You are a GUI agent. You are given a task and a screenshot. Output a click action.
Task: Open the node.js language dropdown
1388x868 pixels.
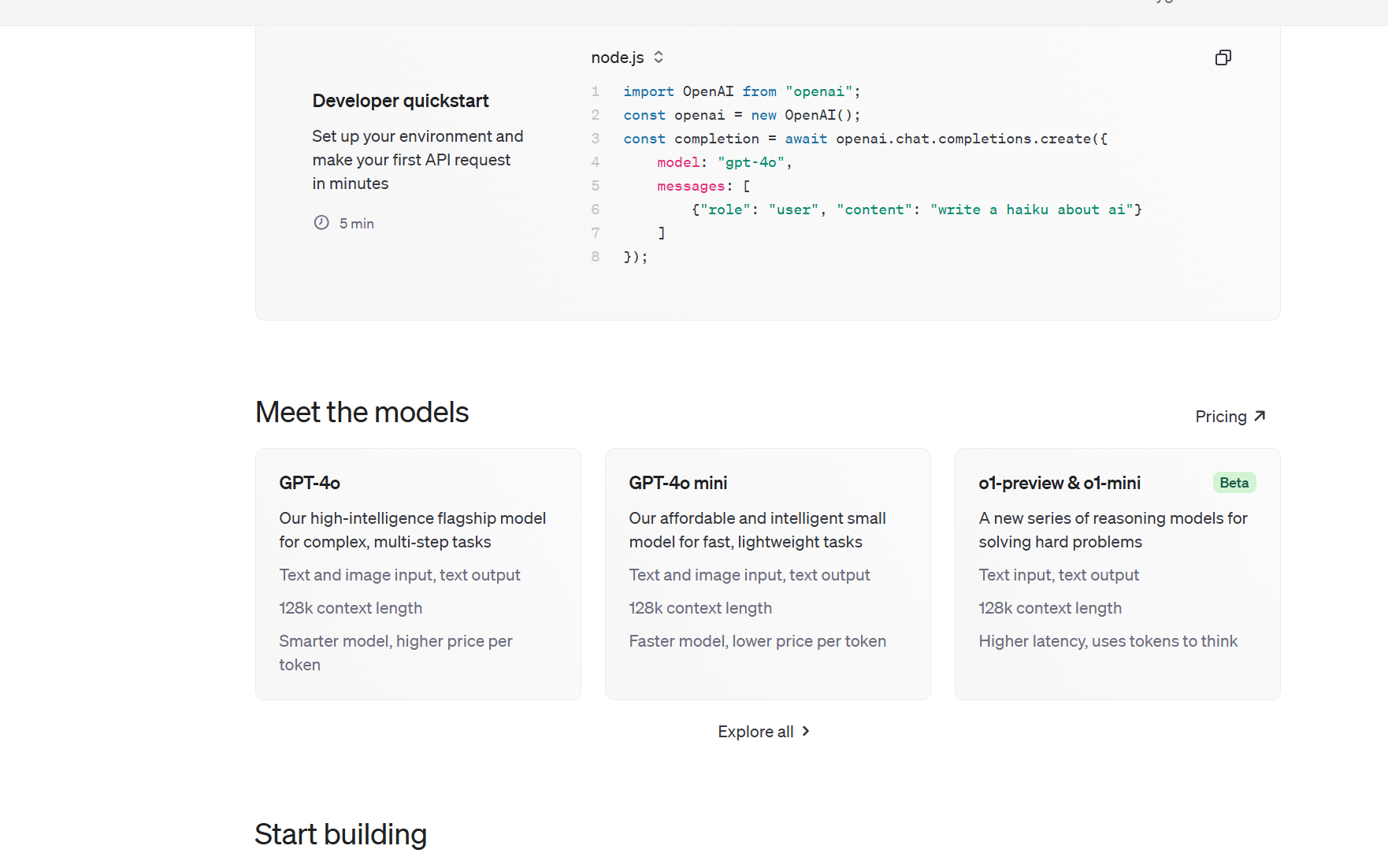pyautogui.click(x=627, y=57)
